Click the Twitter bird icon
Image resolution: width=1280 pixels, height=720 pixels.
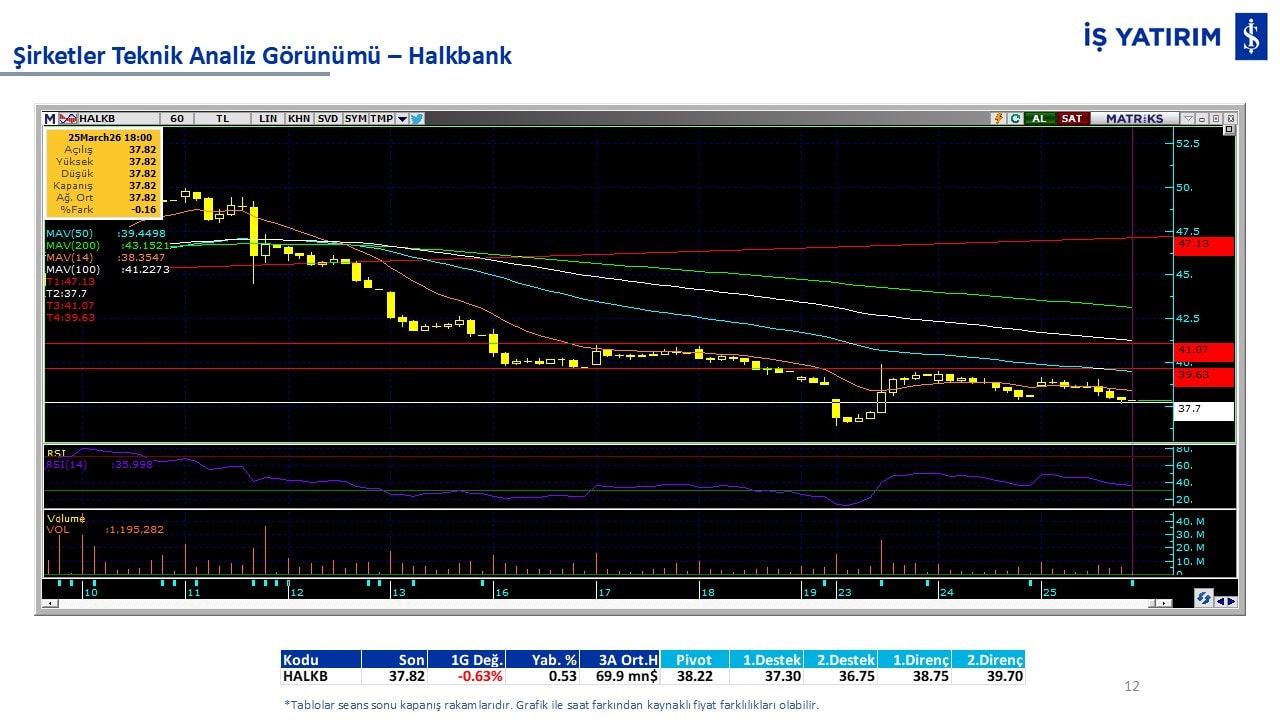tap(417, 118)
